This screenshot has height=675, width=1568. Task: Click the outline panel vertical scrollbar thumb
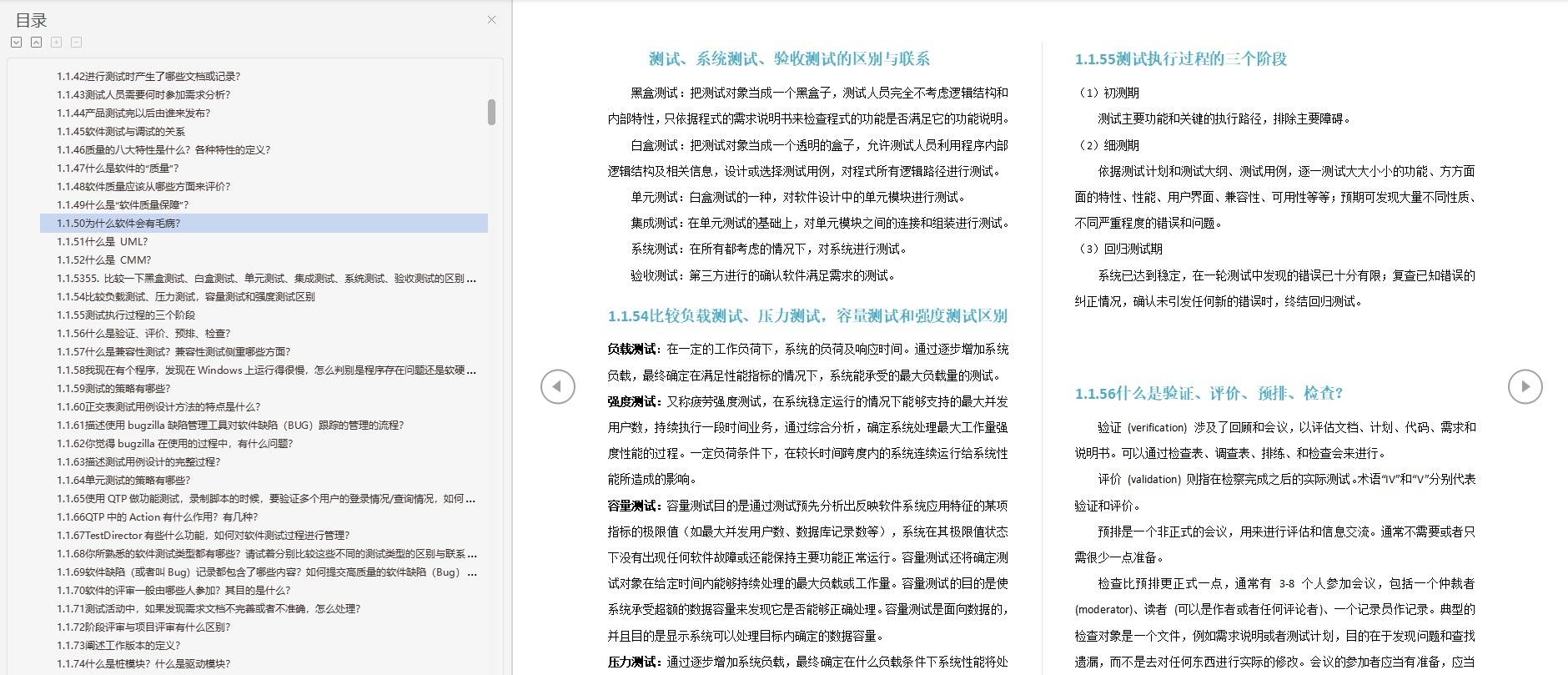(x=492, y=112)
